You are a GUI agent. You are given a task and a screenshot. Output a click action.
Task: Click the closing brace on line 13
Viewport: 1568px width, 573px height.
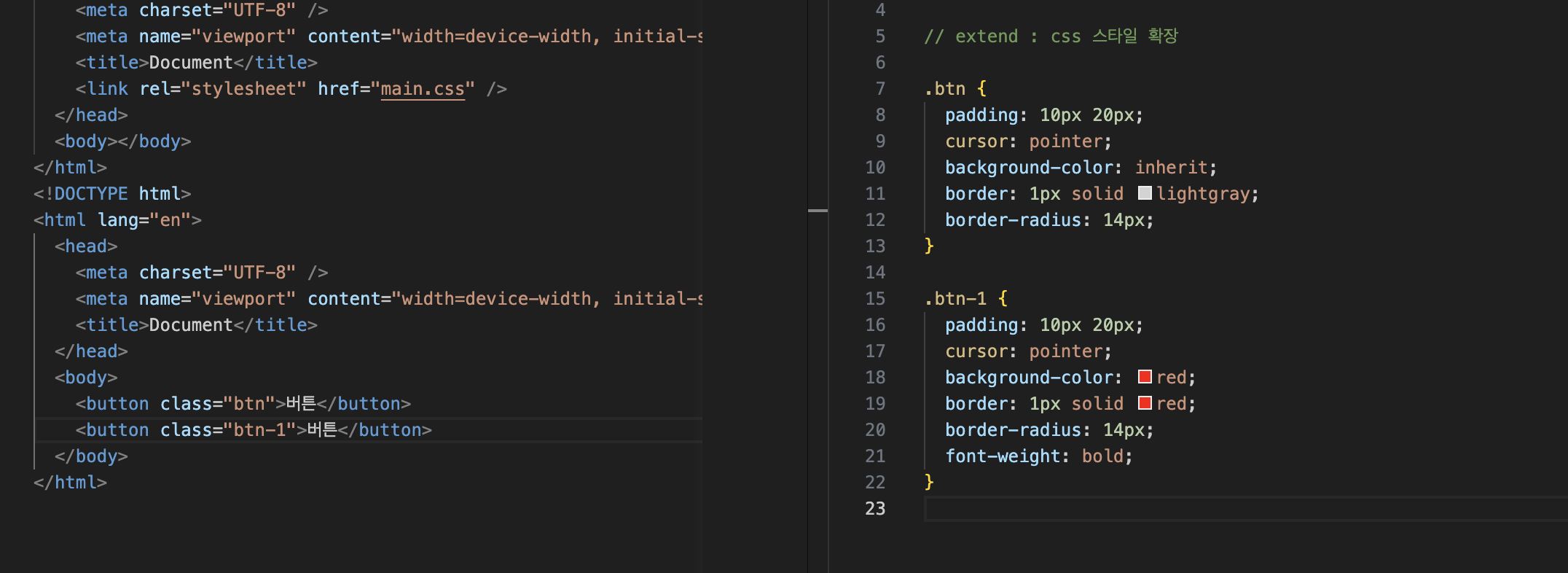(x=929, y=246)
